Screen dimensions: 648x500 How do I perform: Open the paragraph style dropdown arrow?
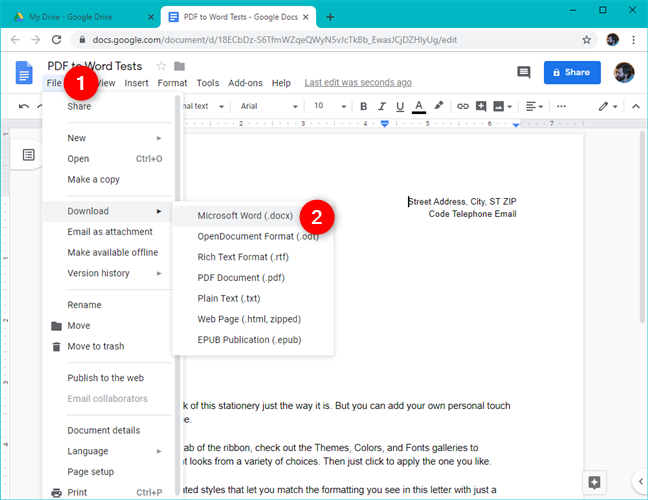click(221, 107)
